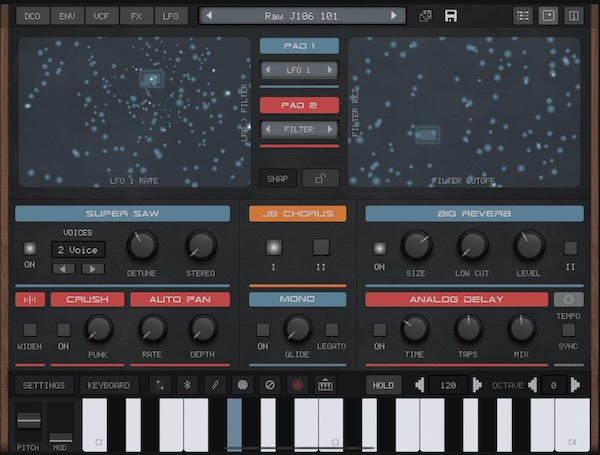Select previous Pad 2 target before FILTER
The width and height of the screenshot is (600, 455).
(268, 129)
